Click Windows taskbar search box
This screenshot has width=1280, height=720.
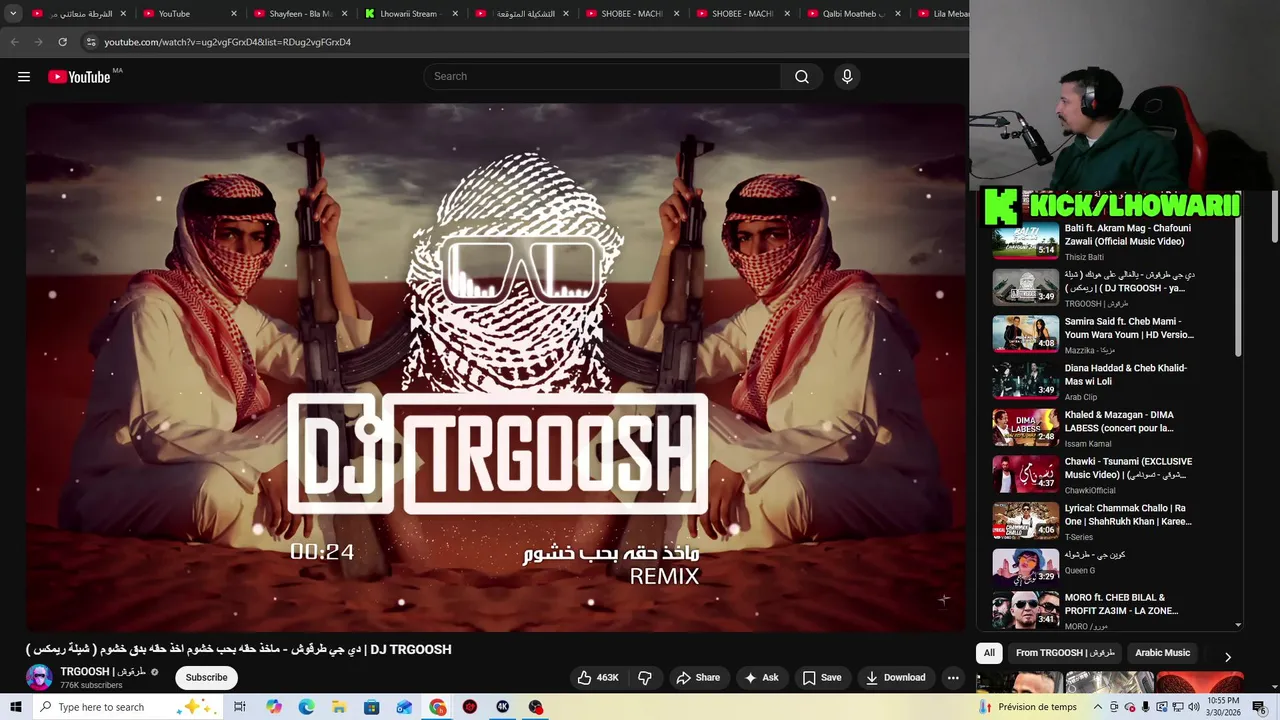(129, 707)
